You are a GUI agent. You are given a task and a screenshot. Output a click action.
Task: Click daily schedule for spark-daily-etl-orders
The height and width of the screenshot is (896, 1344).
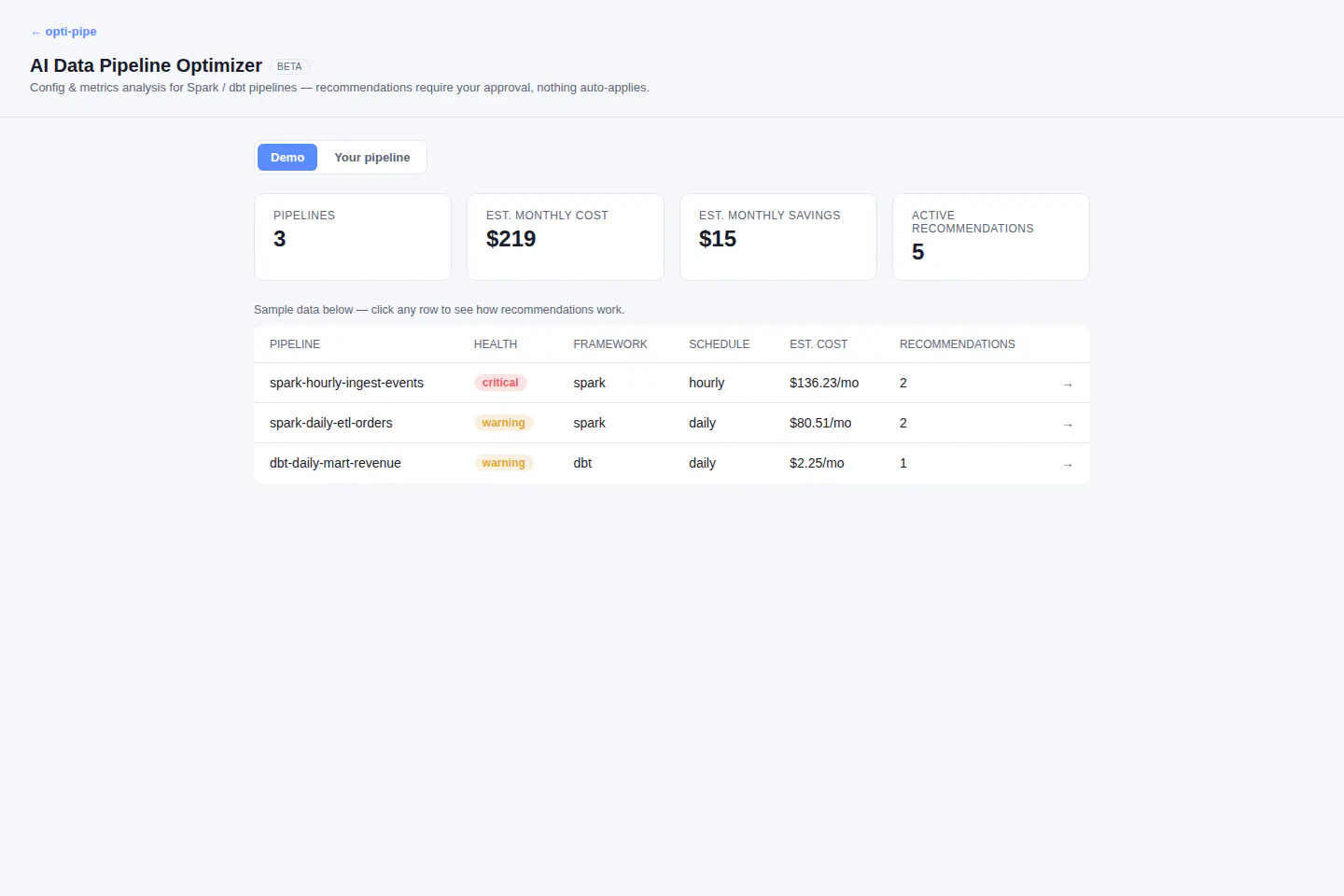(702, 423)
